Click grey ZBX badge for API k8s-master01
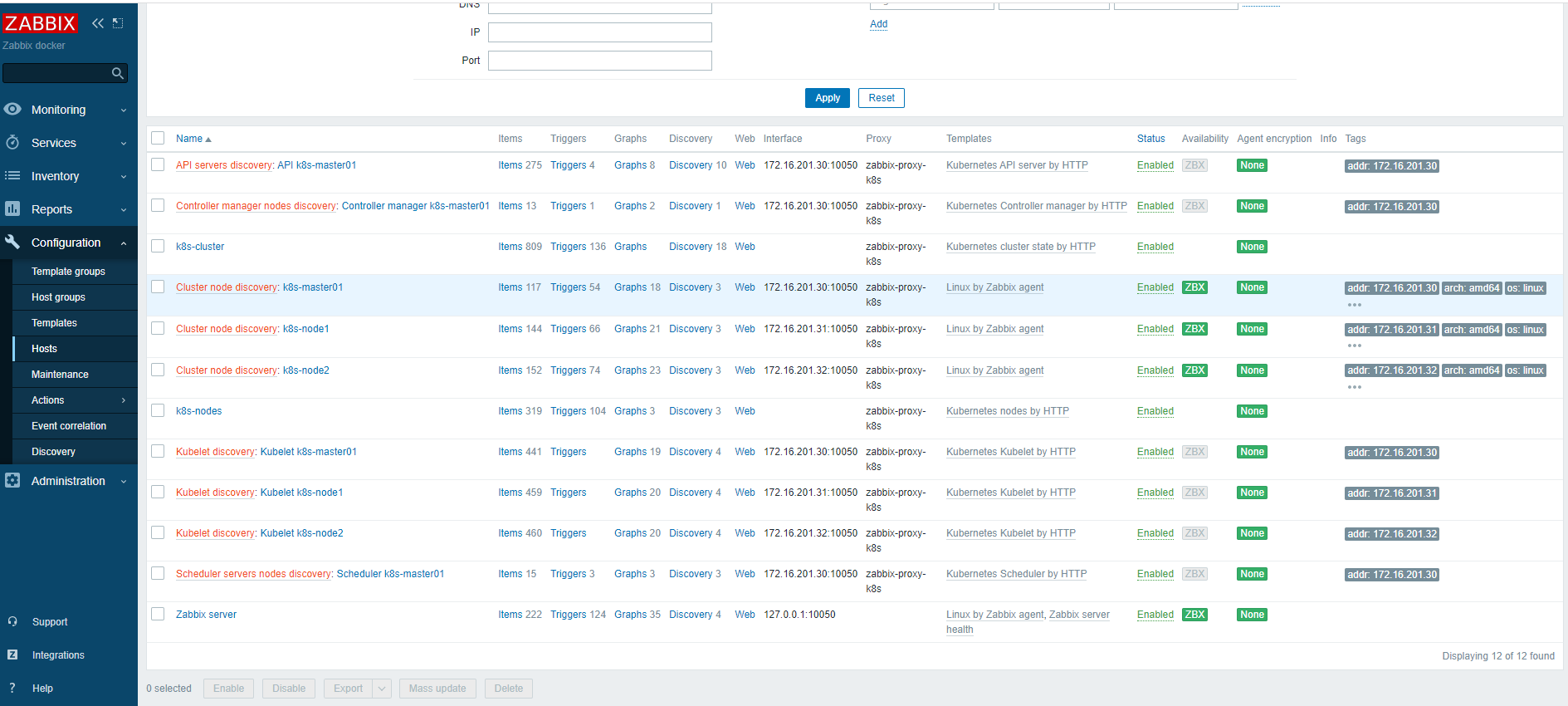Image resolution: width=1568 pixels, height=706 pixels. tap(1194, 165)
